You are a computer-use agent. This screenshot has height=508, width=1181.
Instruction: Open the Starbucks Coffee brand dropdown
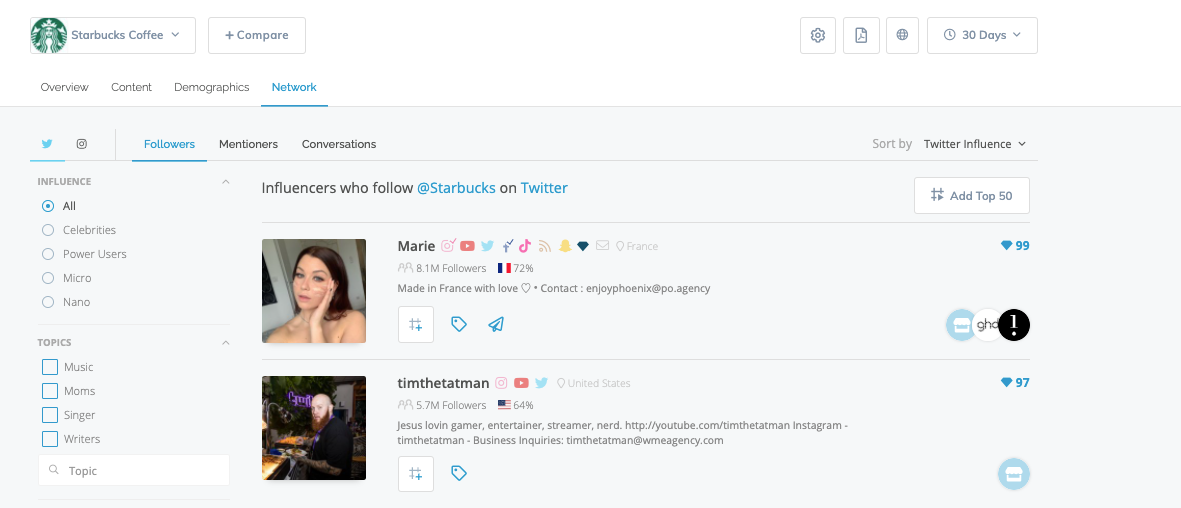point(113,35)
